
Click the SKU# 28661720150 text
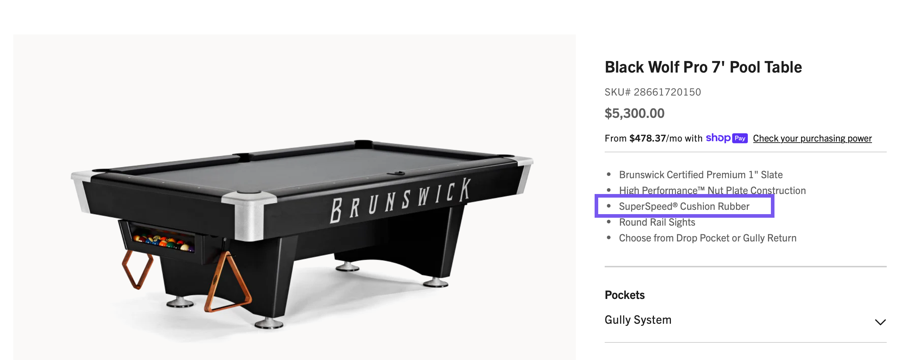pyautogui.click(x=653, y=92)
